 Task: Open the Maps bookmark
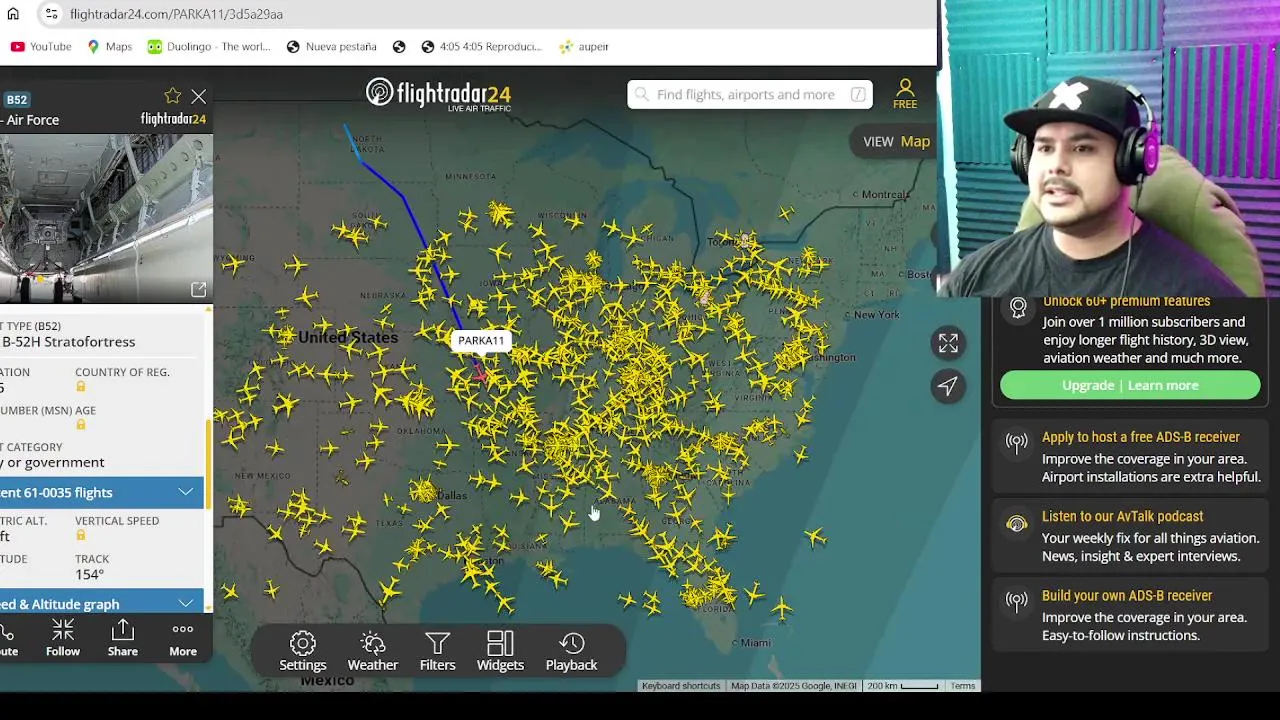[x=109, y=46]
